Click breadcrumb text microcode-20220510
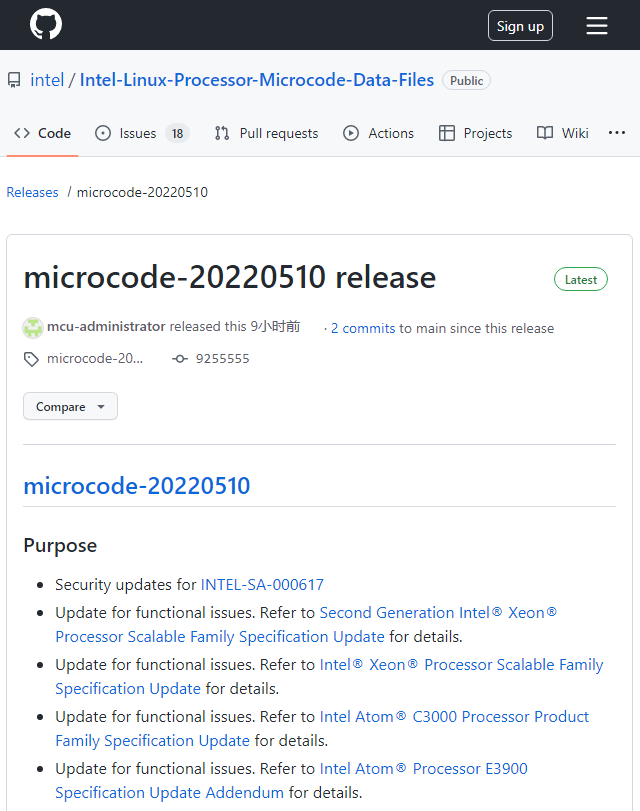 pyautogui.click(x=142, y=192)
